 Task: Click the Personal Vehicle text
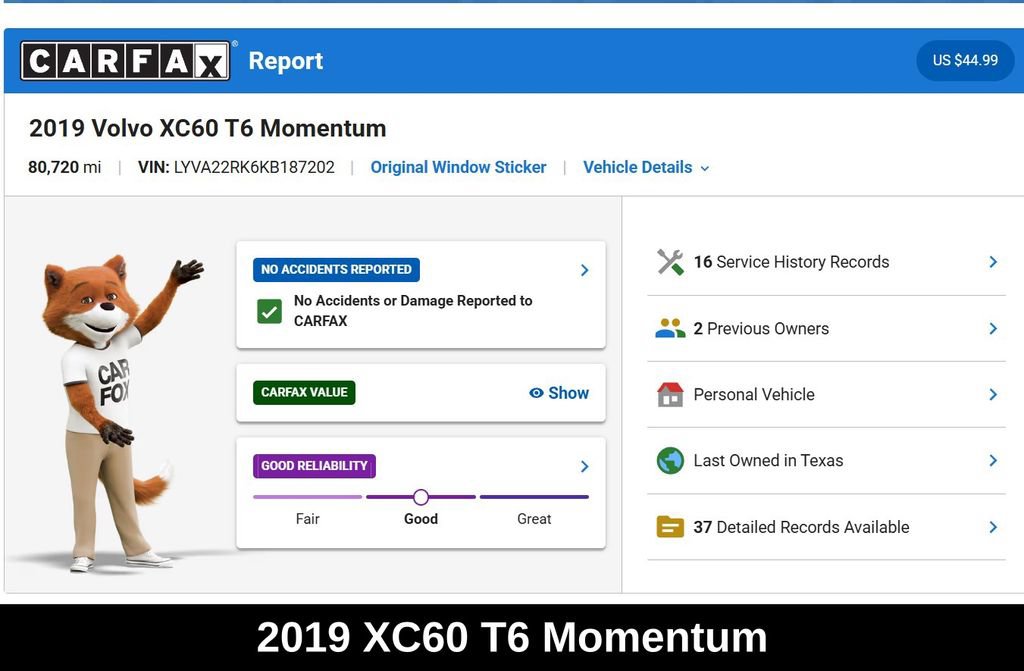coord(754,395)
